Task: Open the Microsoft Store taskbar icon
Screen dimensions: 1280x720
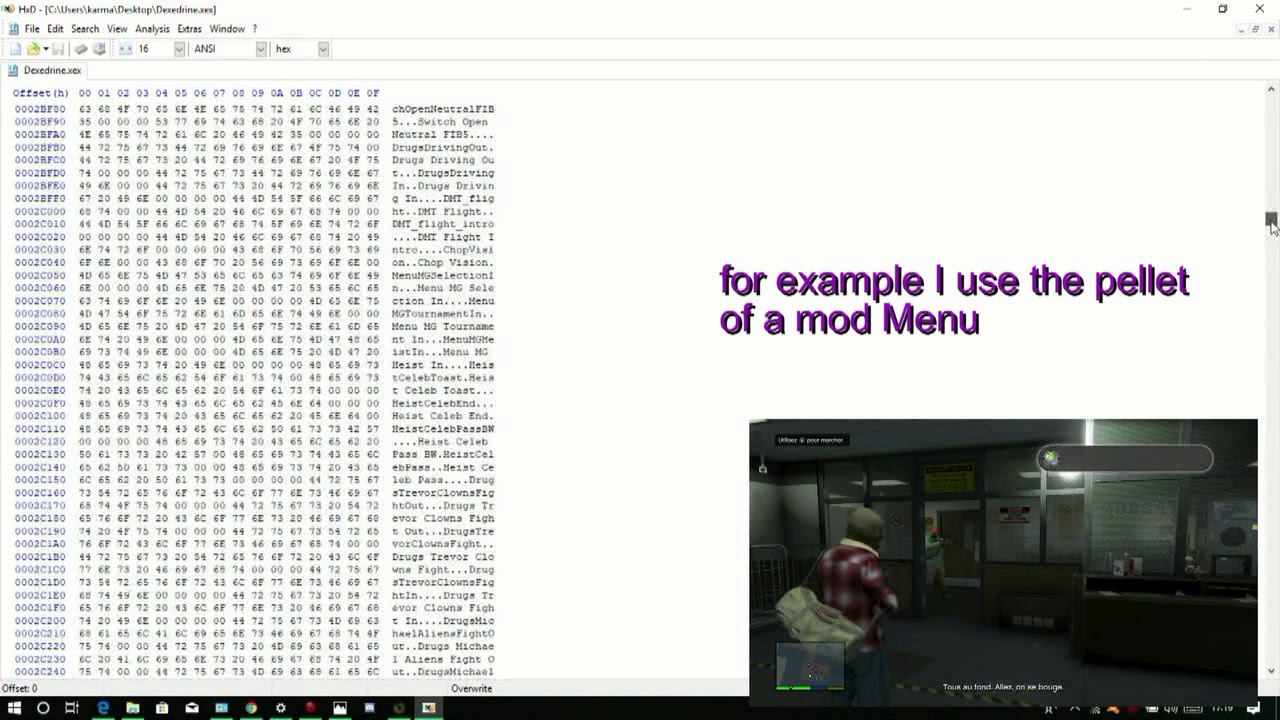Action: pyautogui.click(x=162, y=708)
